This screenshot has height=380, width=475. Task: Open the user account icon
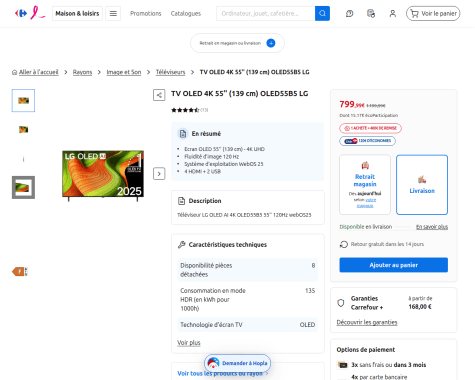[393, 14]
